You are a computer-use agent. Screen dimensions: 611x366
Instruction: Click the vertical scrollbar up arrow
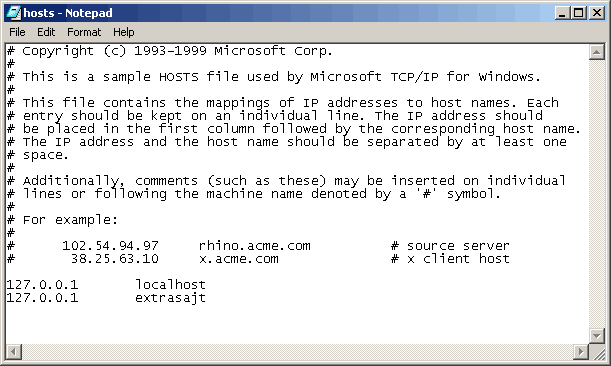597,52
